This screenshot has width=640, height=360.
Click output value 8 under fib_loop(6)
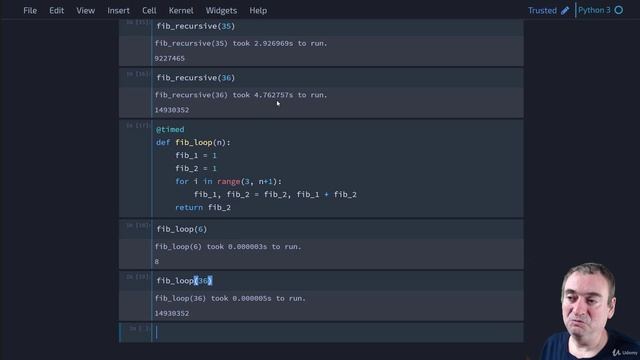pyautogui.click(x=157, y=262)
